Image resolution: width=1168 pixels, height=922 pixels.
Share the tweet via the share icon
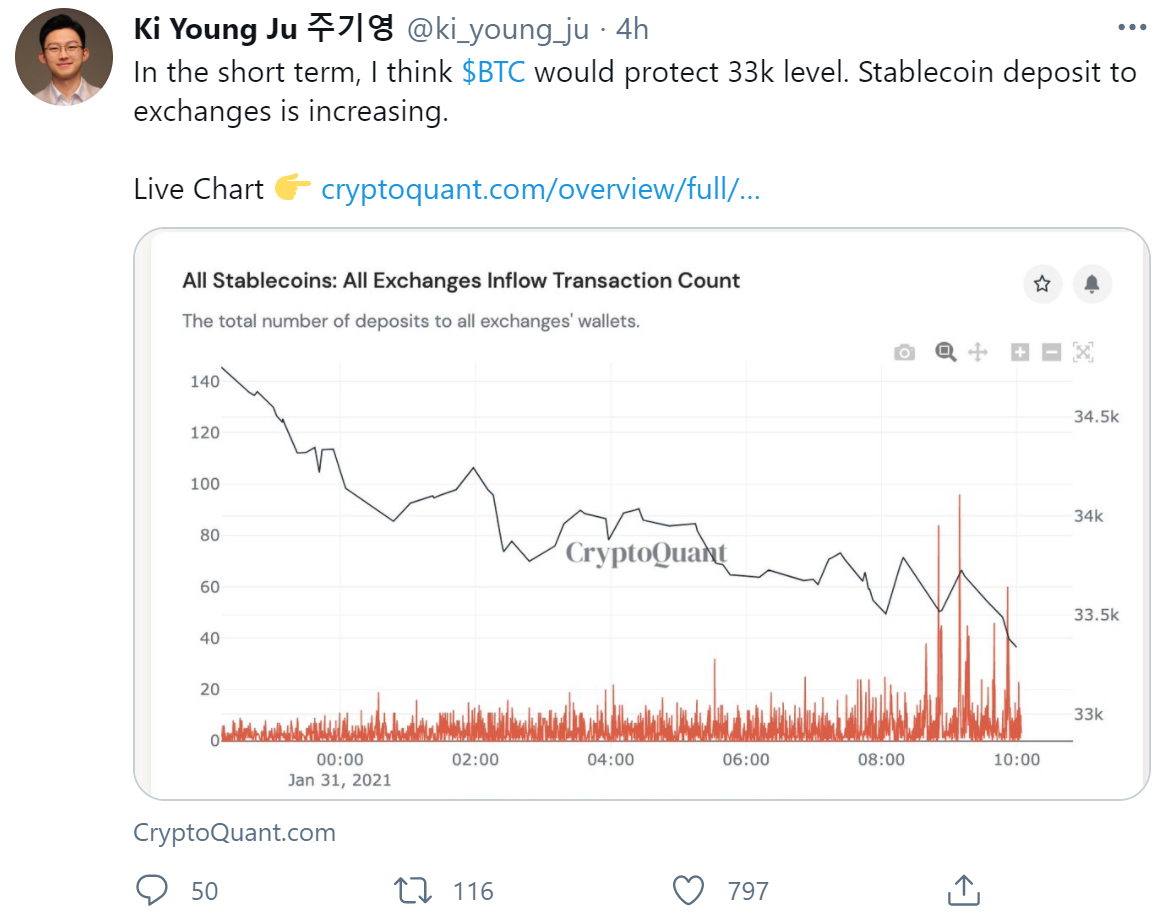[964, 889]
